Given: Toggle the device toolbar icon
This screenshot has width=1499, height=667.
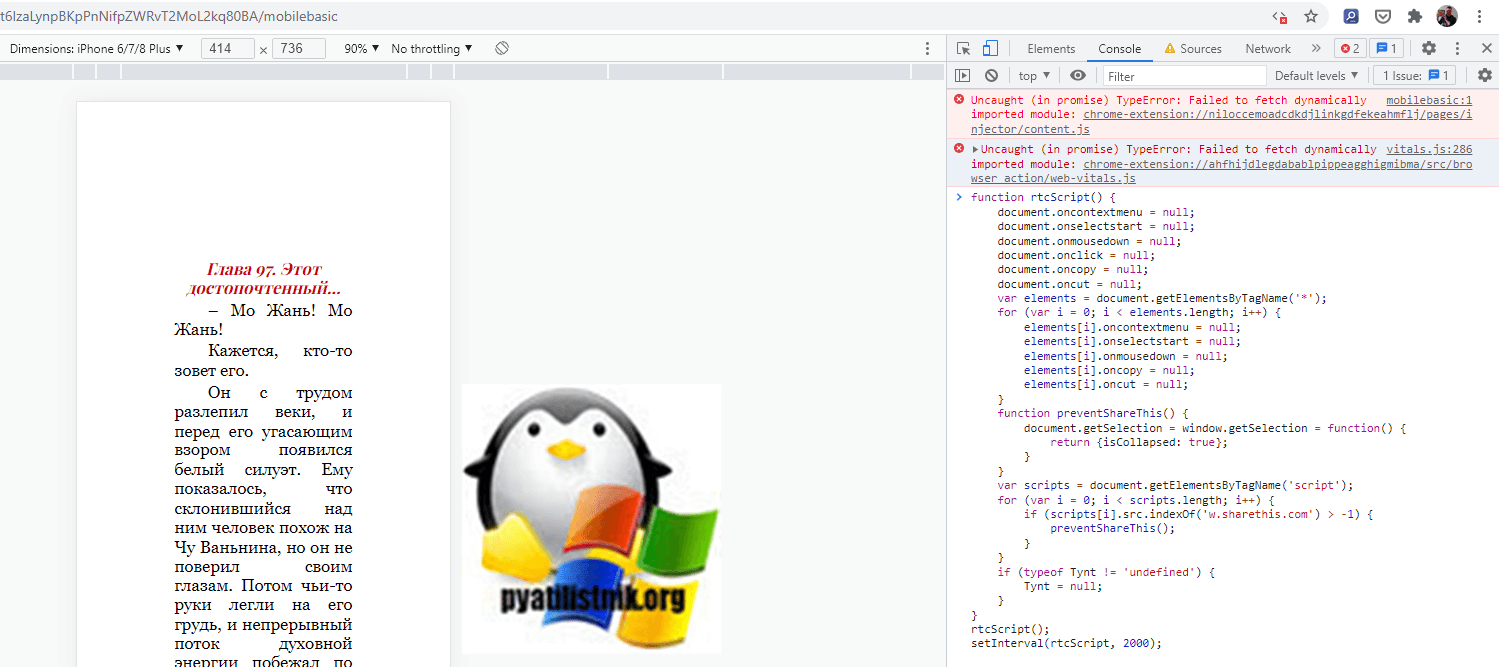Looking at the screenshot, I should tap(989, 48).
